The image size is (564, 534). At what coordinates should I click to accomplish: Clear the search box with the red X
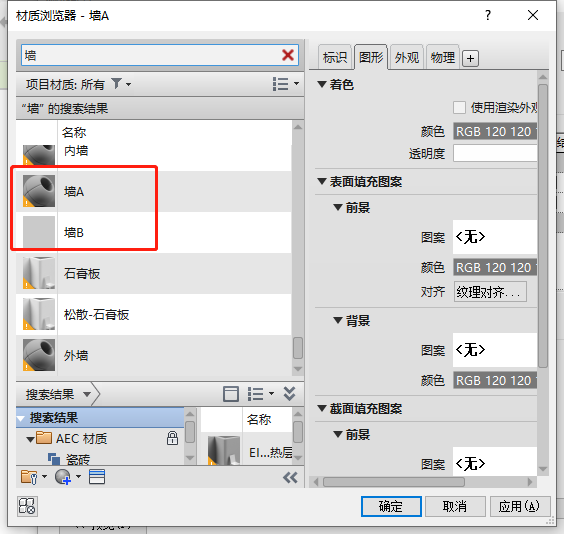coord(288,55)
